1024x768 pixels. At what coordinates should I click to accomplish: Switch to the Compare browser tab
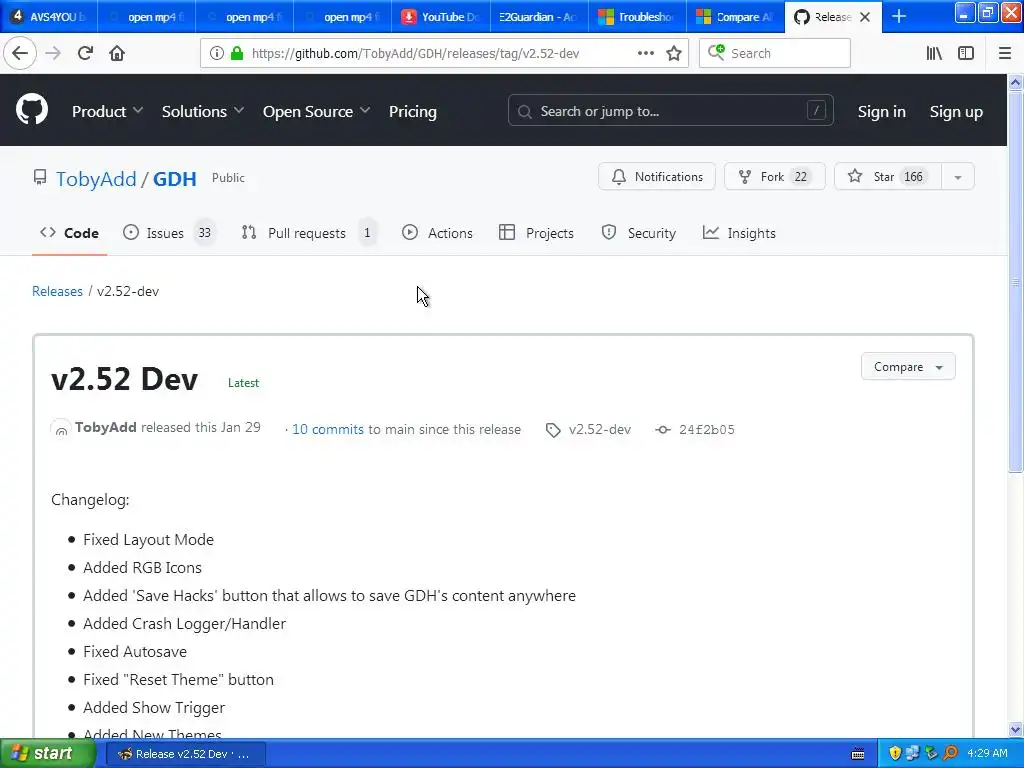coord(735,16)
